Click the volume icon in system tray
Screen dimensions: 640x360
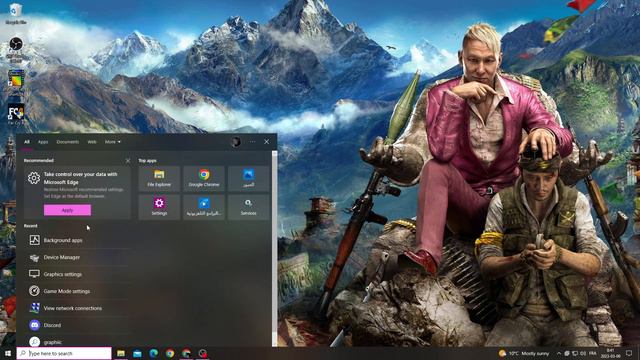point(582,353)
